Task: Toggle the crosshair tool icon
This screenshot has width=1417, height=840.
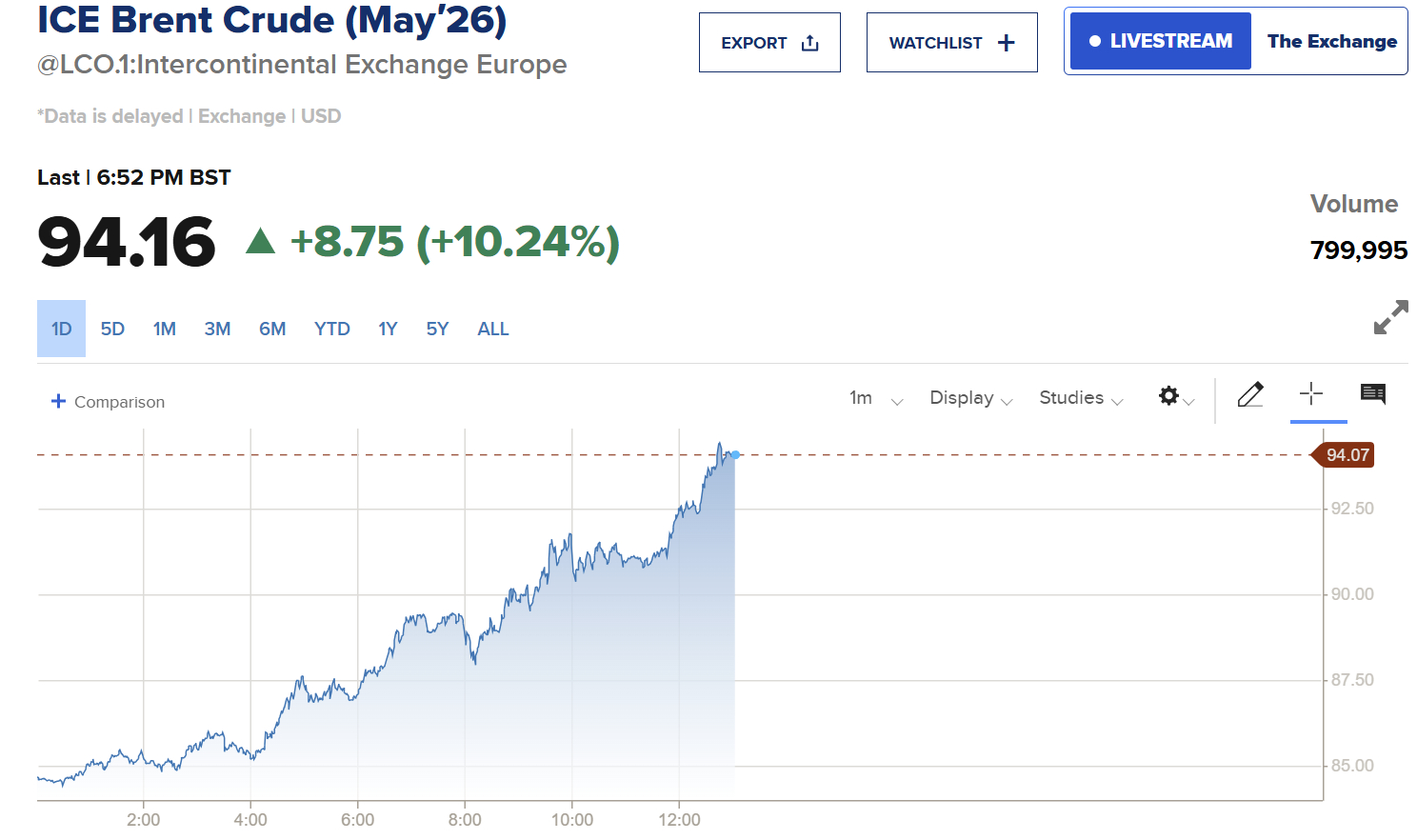Action: [1311, 394]
